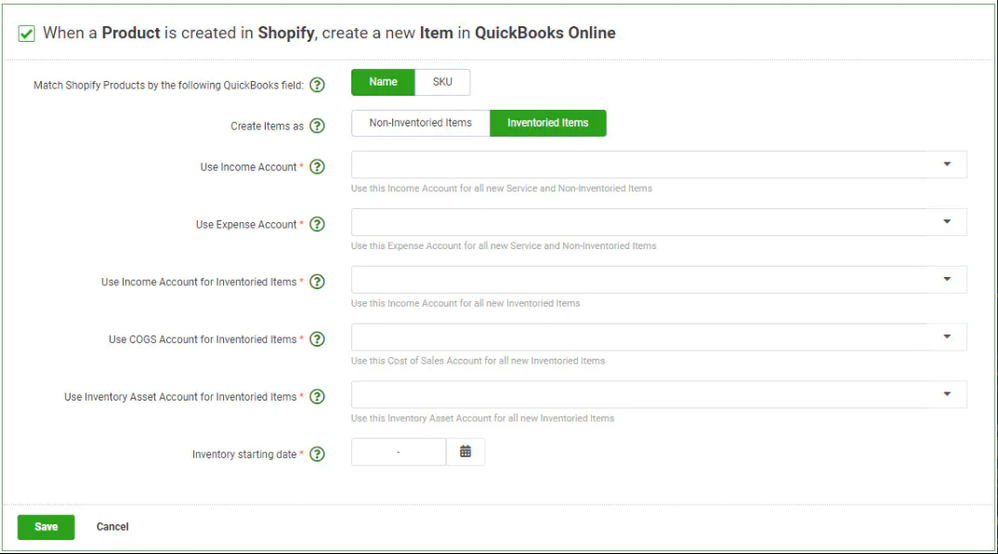Expand the Use Expense Account dropdown
This screenshot has height=554, width=998.
946,222
